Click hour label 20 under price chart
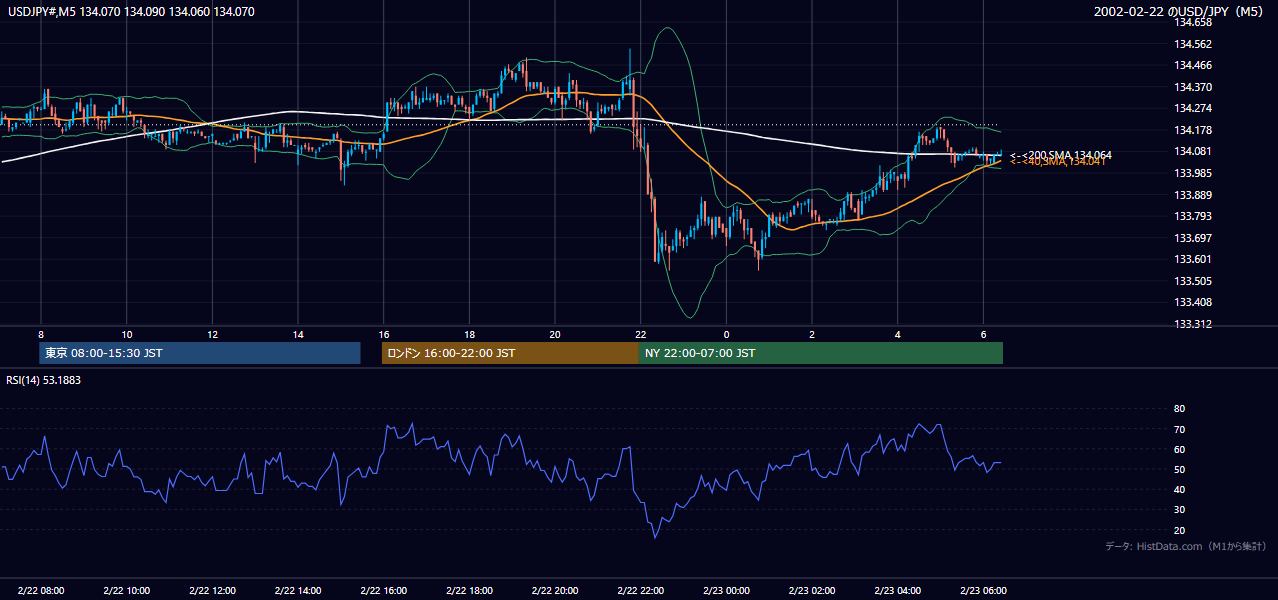The image size is (1278, 600). pos(555,334)
